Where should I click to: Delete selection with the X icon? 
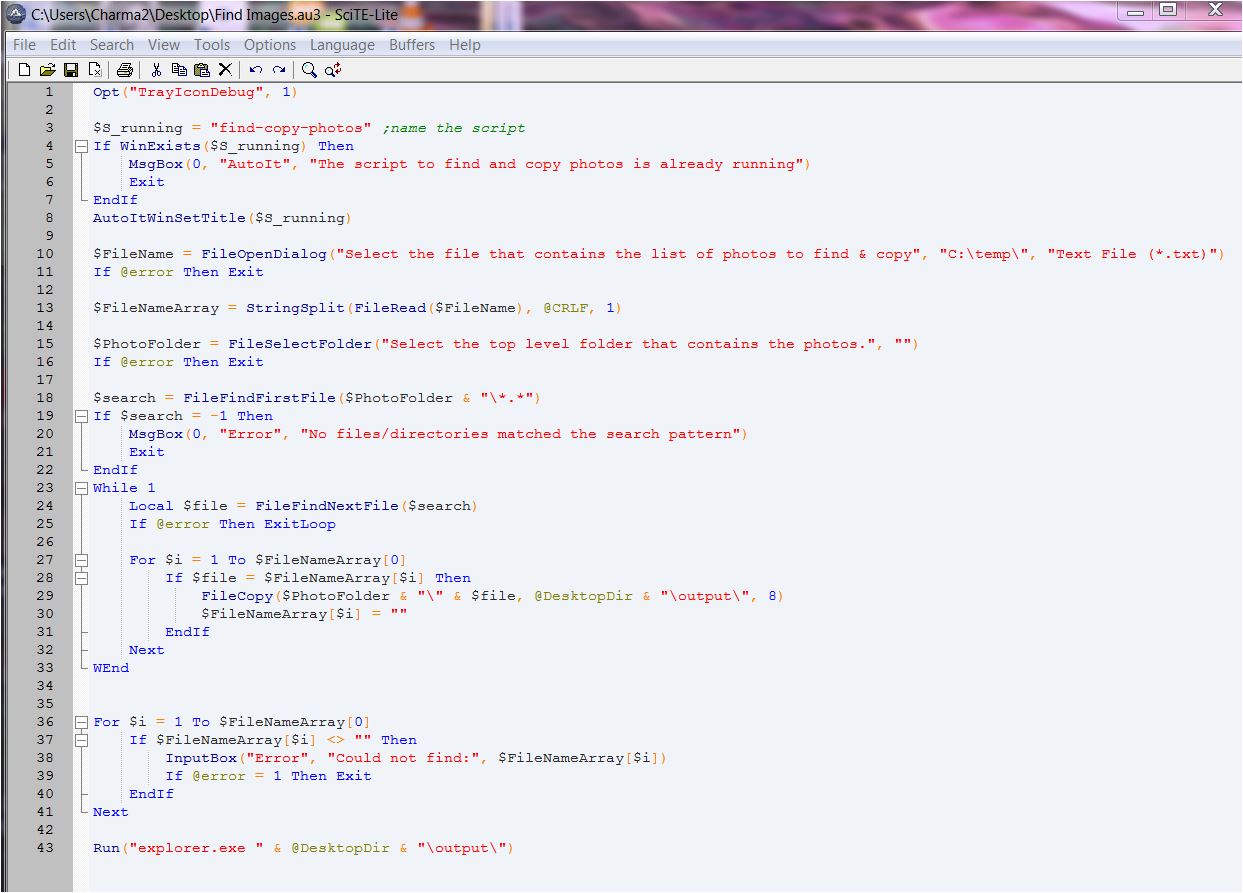pyautogui.click(x=225, y=70)
